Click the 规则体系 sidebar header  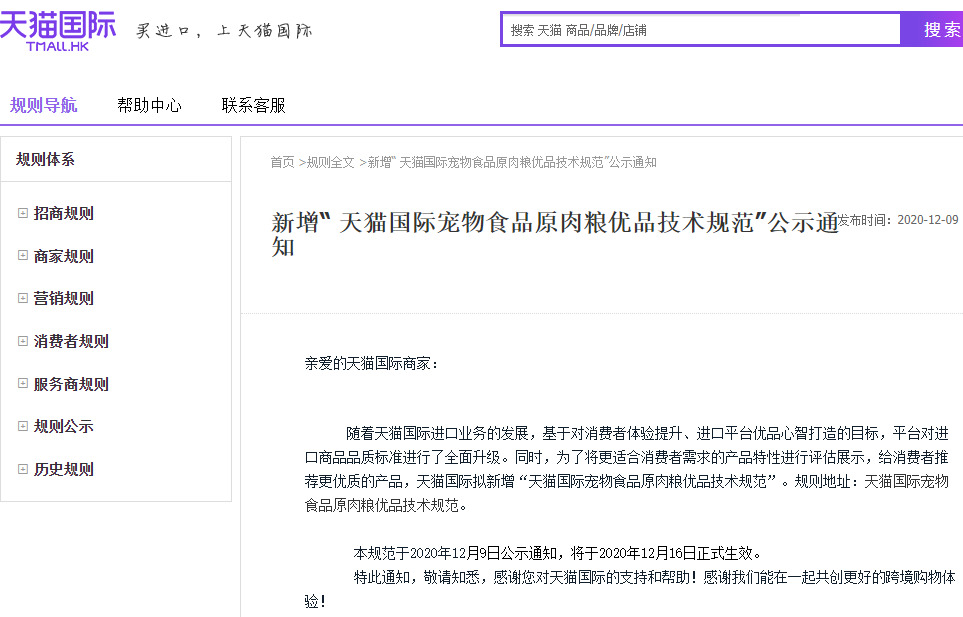45,160
